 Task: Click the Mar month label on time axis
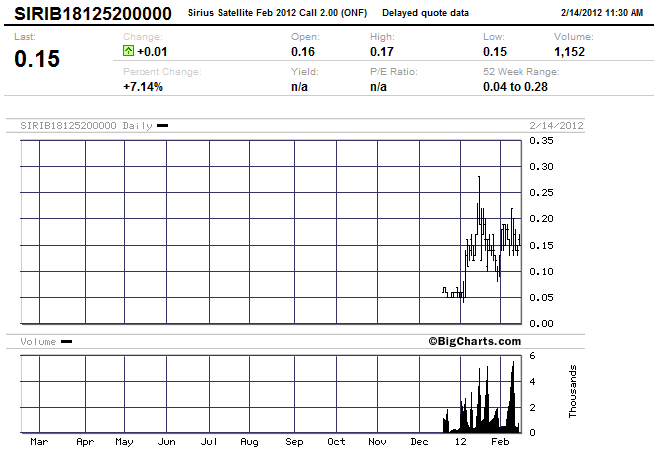(x=39, y=441)
